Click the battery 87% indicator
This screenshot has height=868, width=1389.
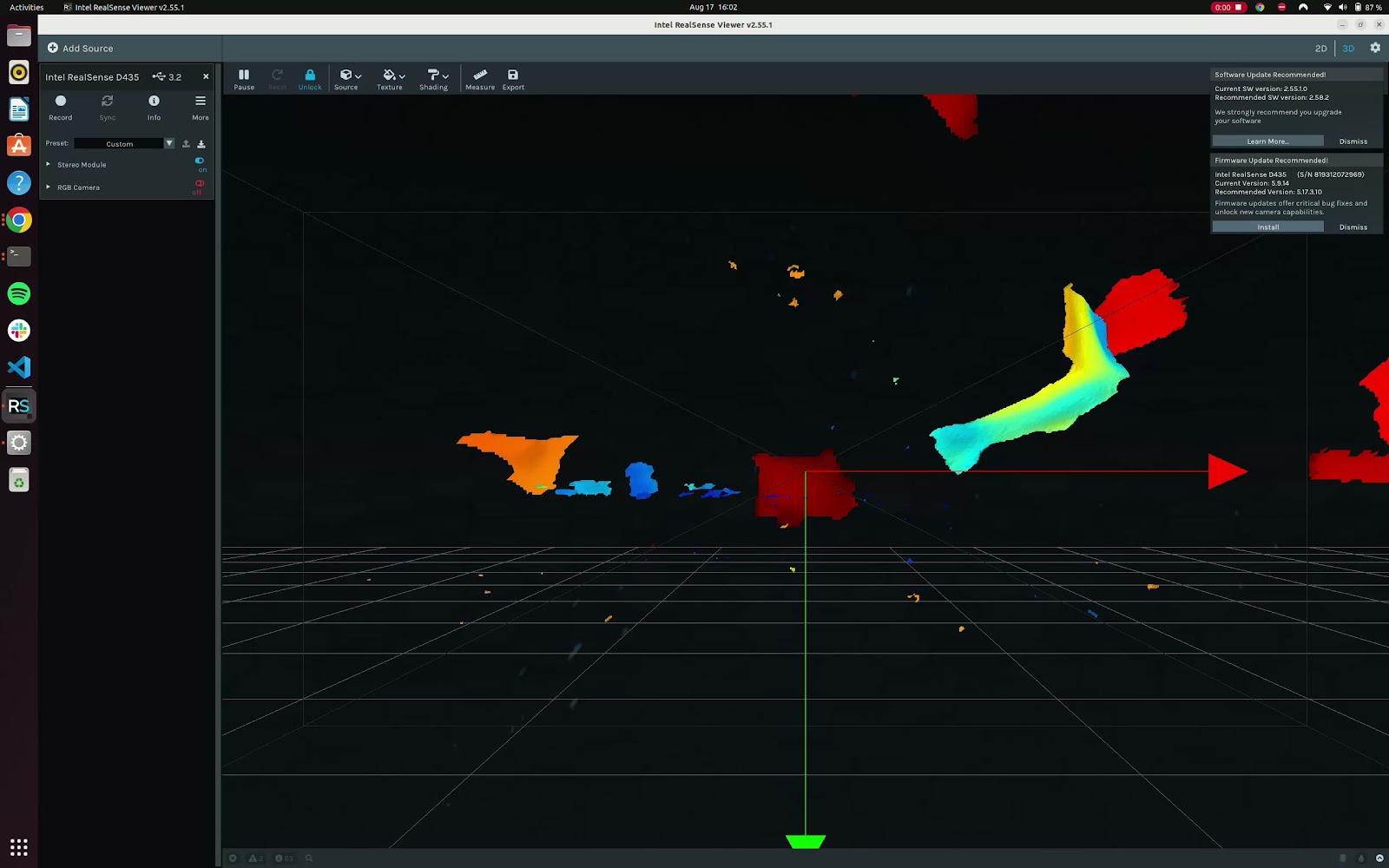pos(1368,7)
